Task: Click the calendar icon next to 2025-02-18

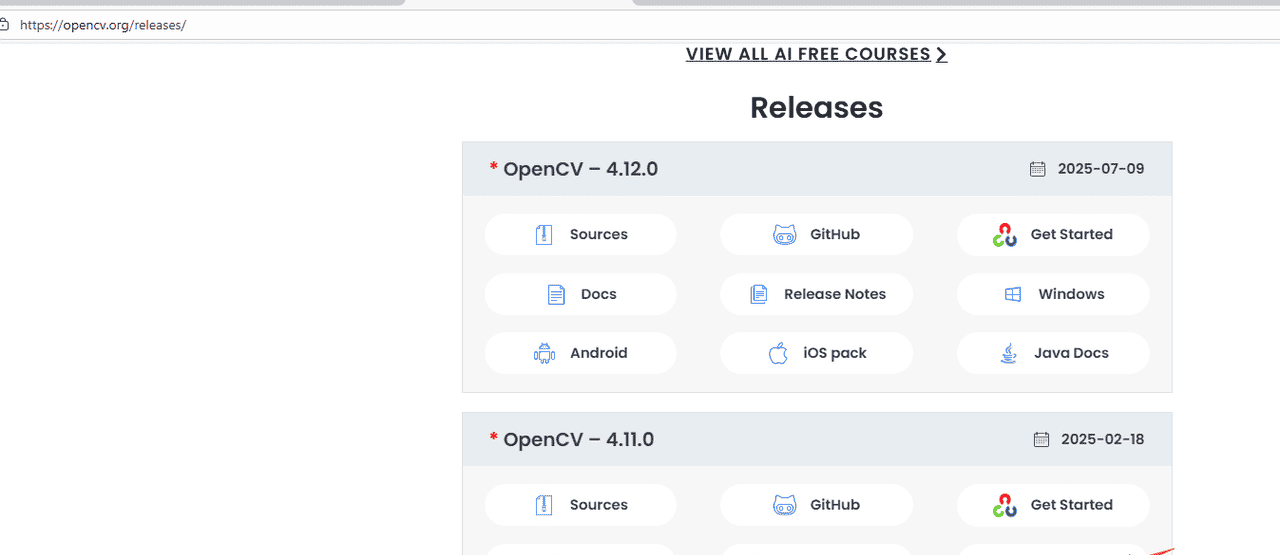Action: point(1041,440)
